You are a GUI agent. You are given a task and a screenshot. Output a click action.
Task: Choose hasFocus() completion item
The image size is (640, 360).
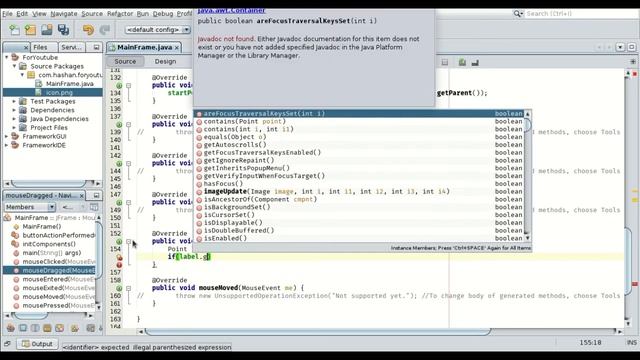point(359,184)
